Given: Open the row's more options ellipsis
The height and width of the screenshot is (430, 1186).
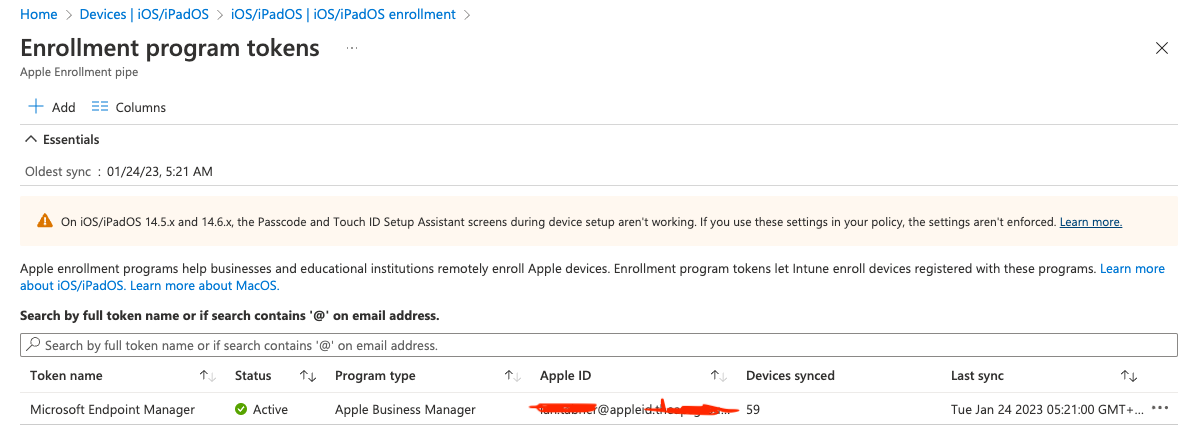Looking at the screenshot, I should (1160, 409).
